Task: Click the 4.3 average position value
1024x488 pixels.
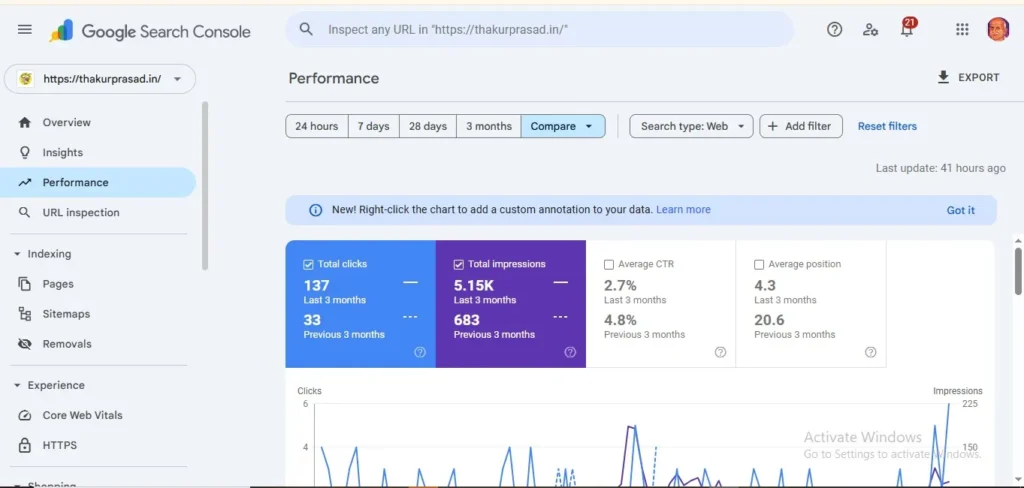Action: click(765, 285)
